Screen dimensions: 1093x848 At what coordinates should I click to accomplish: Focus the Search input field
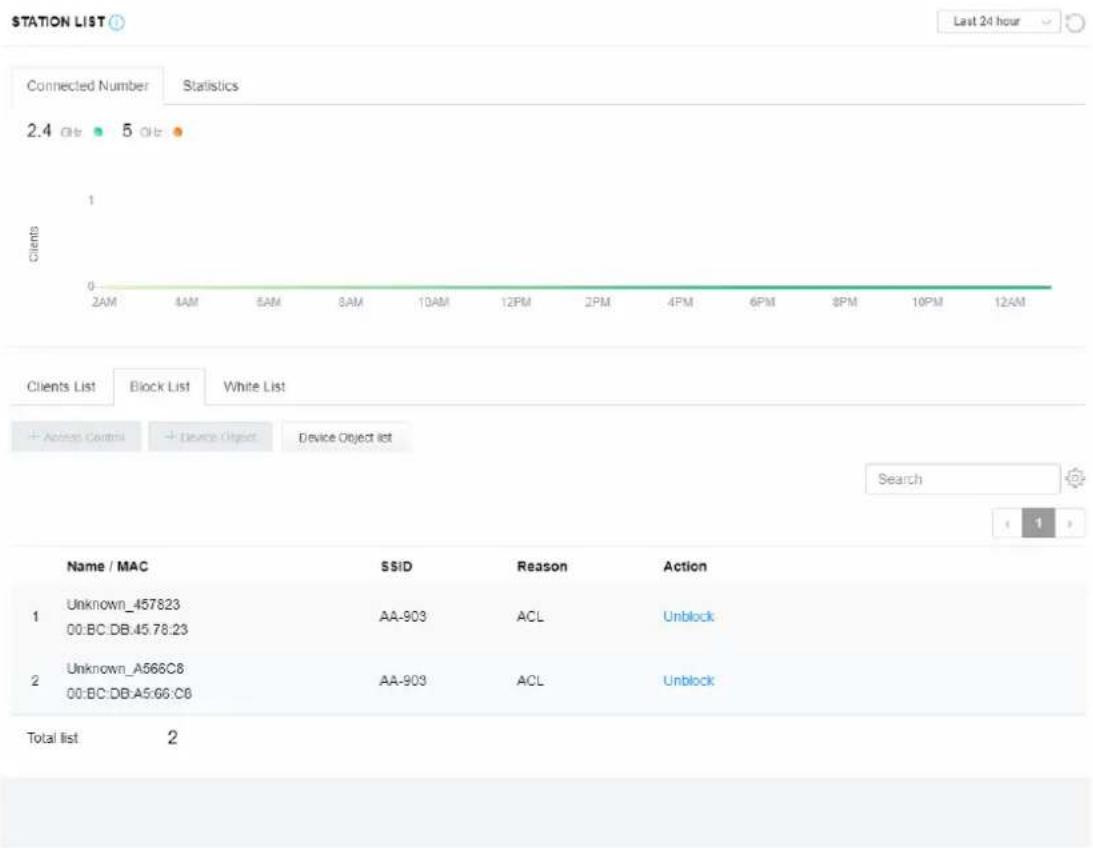(x=962, y=479)
